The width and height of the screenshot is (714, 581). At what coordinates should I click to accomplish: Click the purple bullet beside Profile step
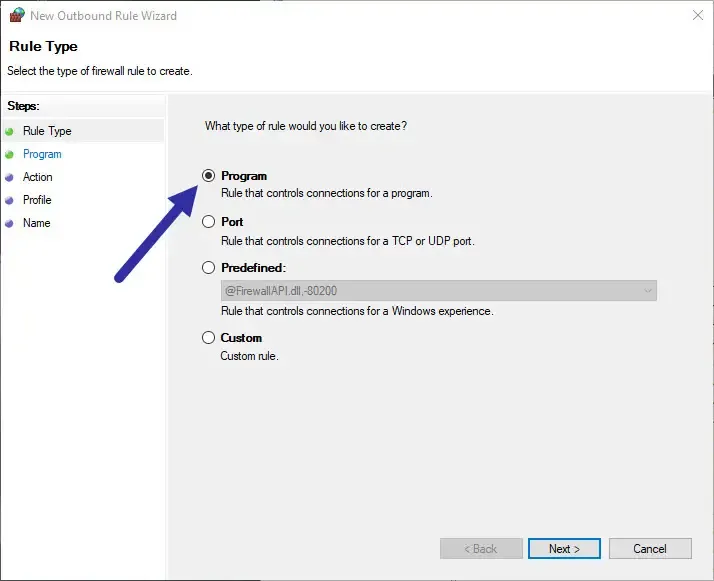coord(10,200)
